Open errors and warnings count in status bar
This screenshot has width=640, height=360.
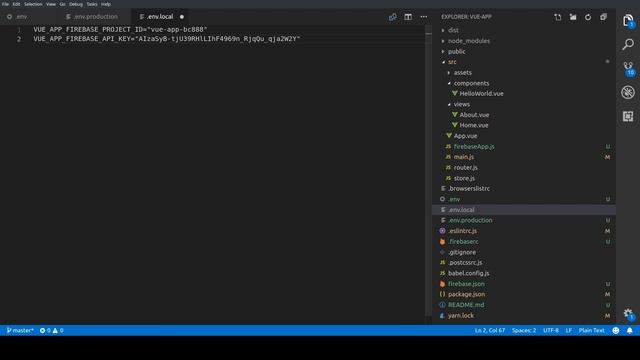click(x=51, y=330)
